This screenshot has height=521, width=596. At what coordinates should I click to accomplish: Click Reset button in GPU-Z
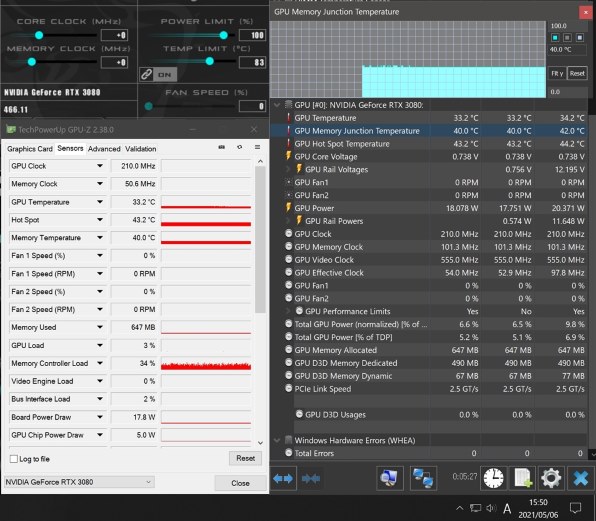click(246, 458)
